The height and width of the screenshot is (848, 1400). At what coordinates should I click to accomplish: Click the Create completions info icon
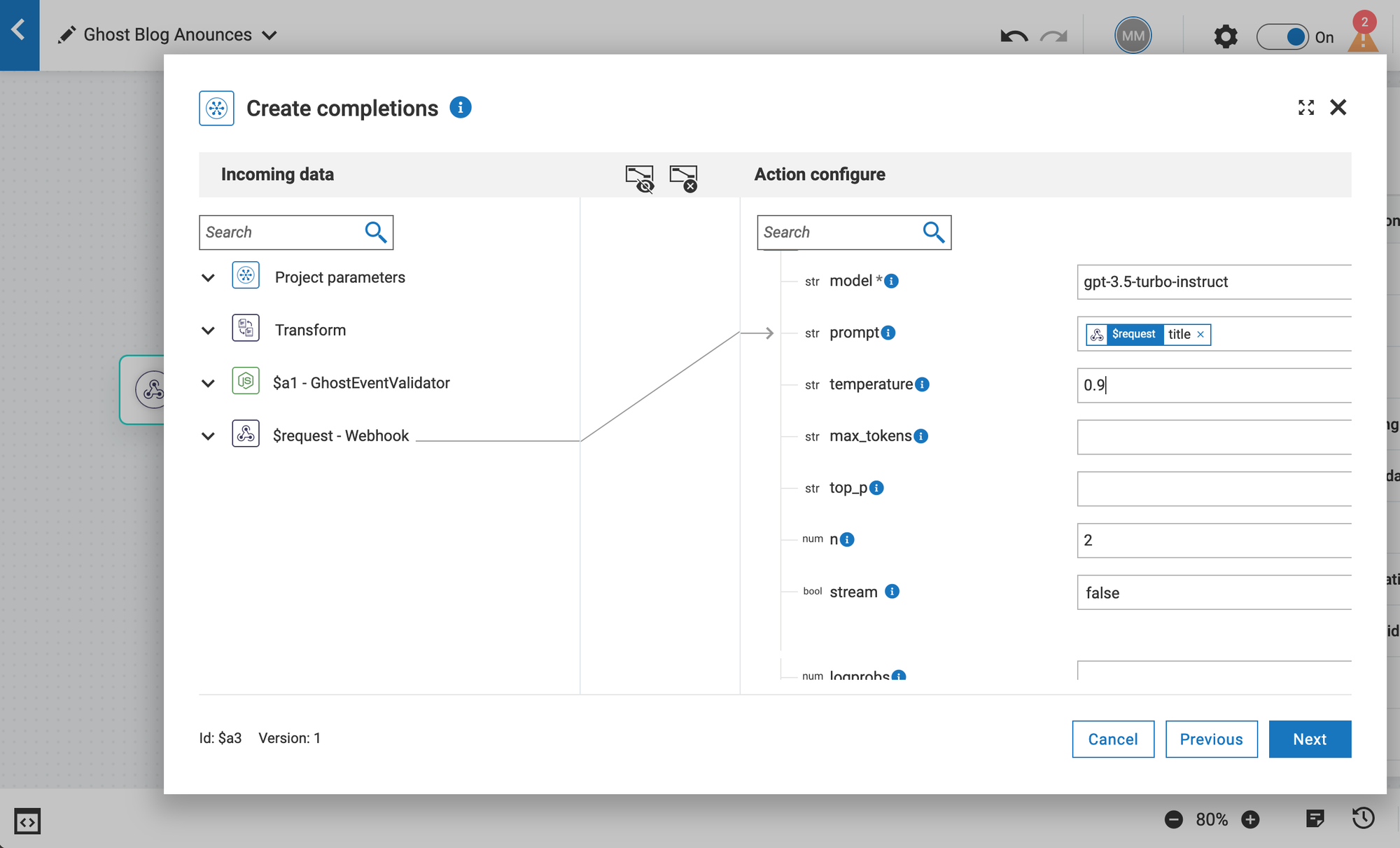[x=460, y=108]
